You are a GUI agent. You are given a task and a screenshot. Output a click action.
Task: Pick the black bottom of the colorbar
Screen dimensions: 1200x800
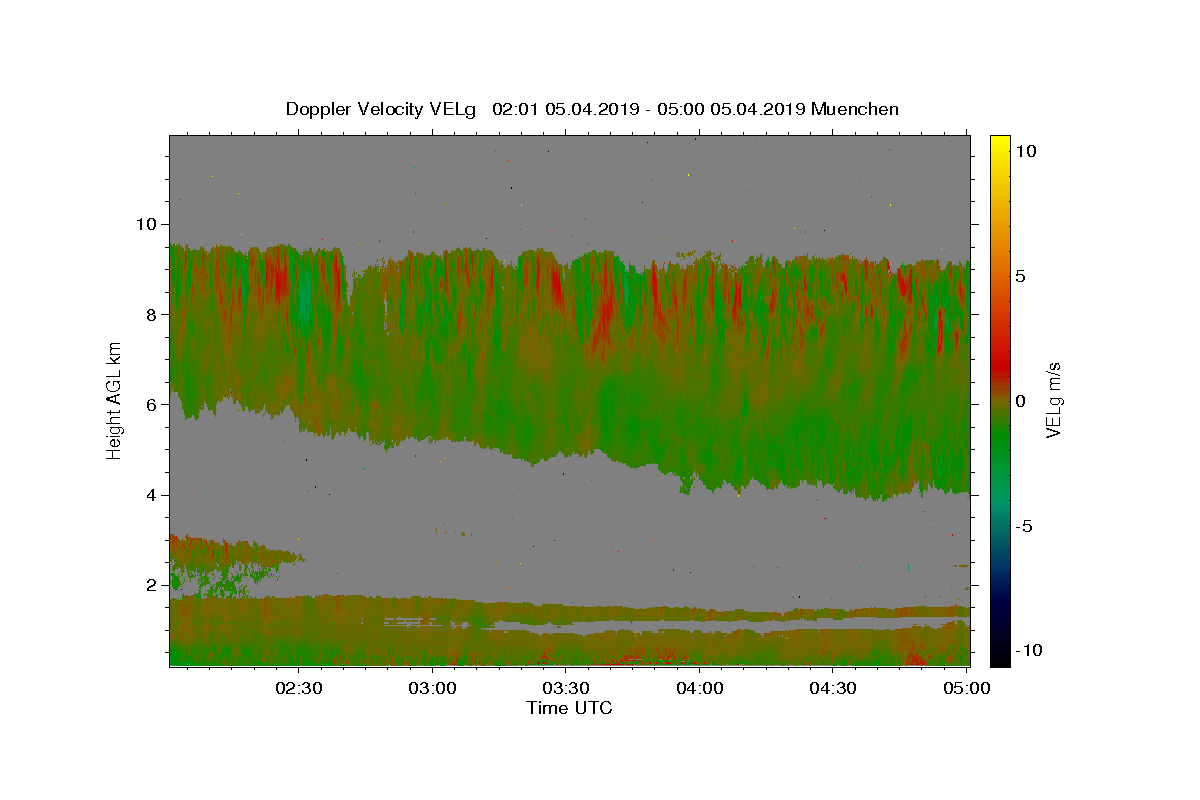[x=1000, y=657]
